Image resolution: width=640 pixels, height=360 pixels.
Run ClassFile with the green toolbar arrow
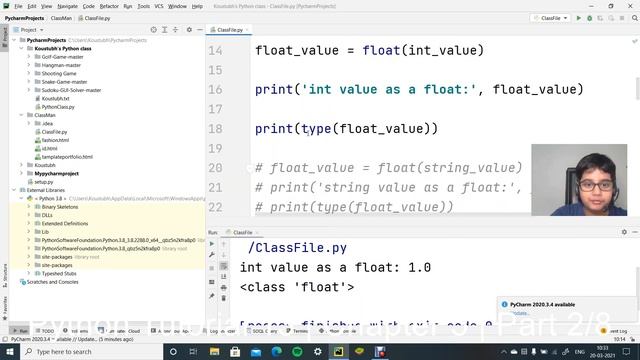pyautogui.click(x=578, y=18)
